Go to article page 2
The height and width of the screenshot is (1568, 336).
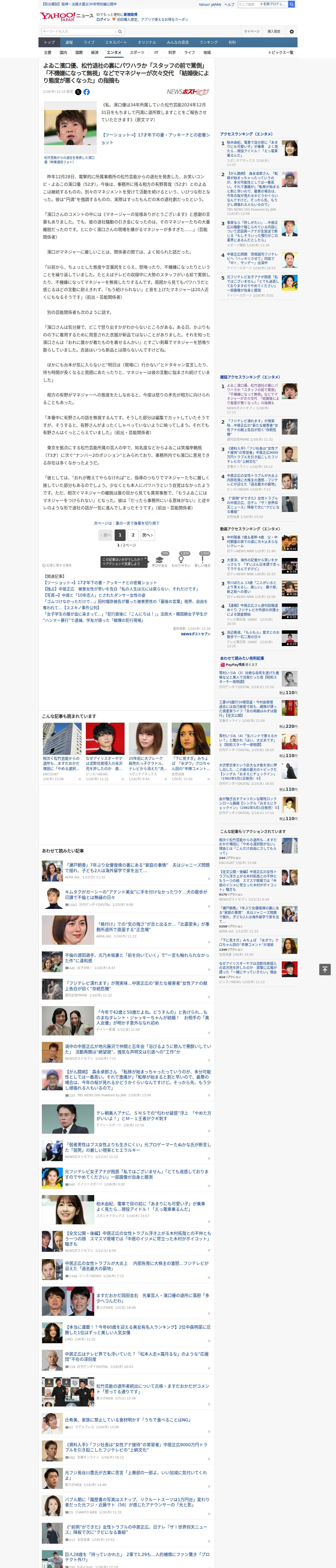tap(133, 535)
